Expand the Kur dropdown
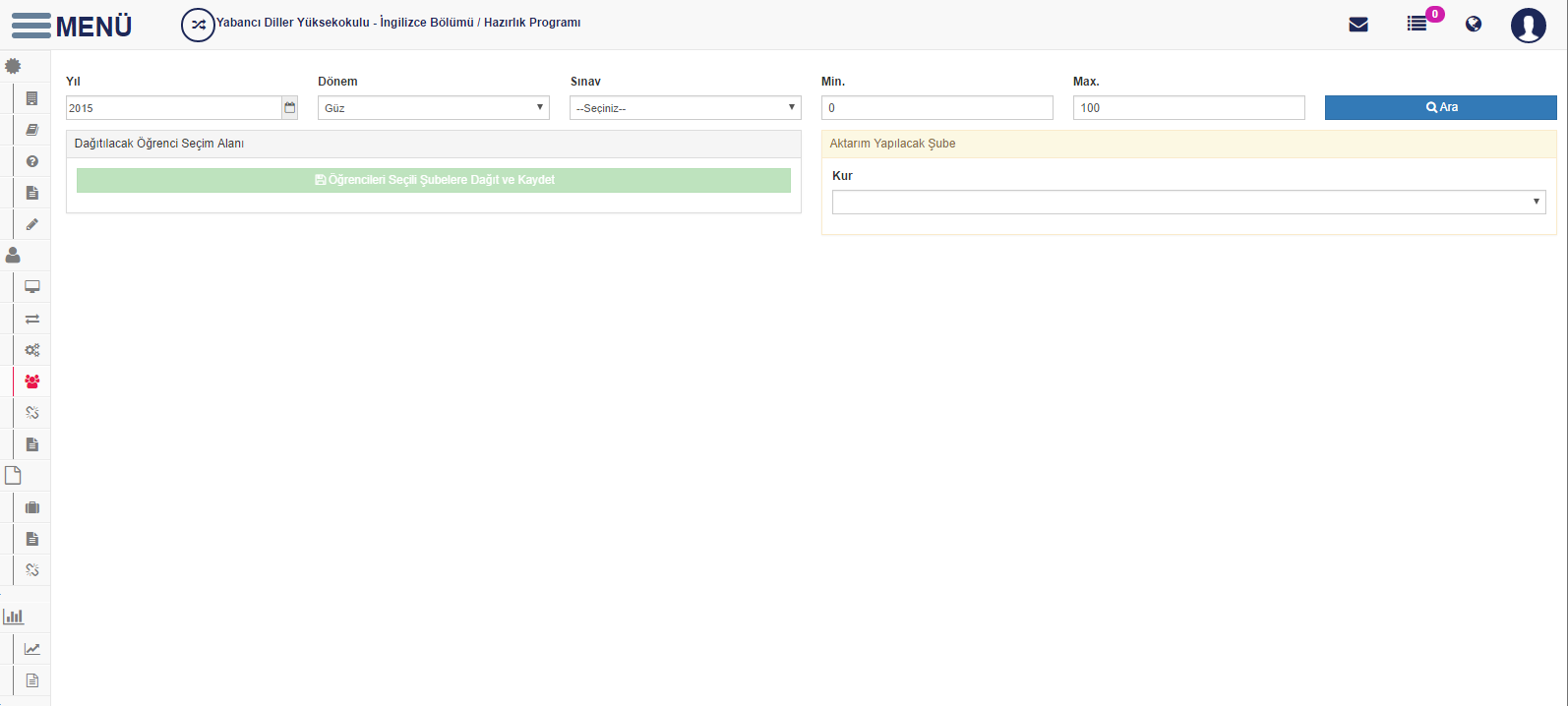The image size is (1568, 706). point(1189,202)
